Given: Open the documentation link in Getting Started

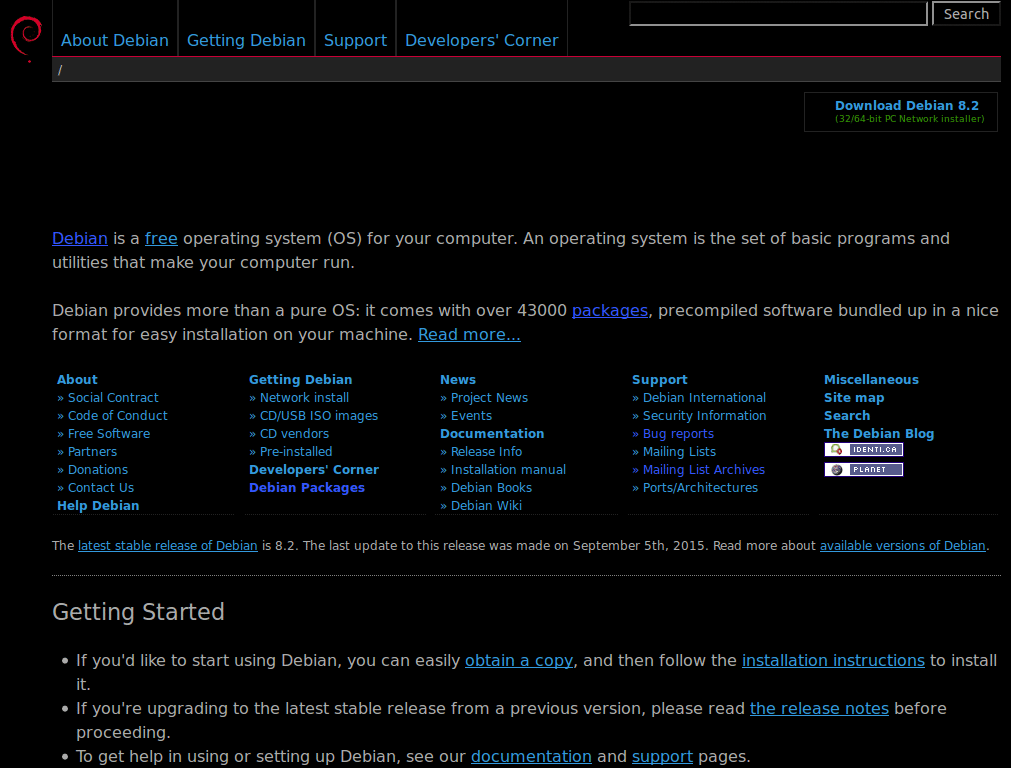Looking at the screenshot, I should click(x=531, y=756).
